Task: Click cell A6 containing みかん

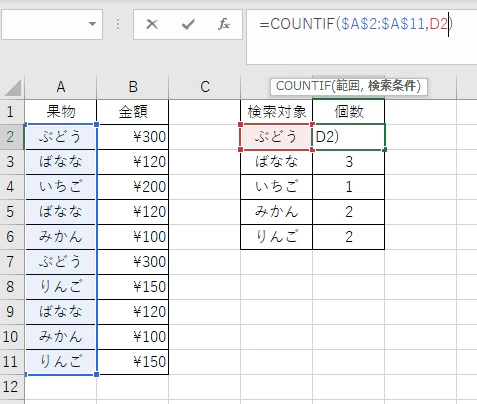Action: point(60,237)
